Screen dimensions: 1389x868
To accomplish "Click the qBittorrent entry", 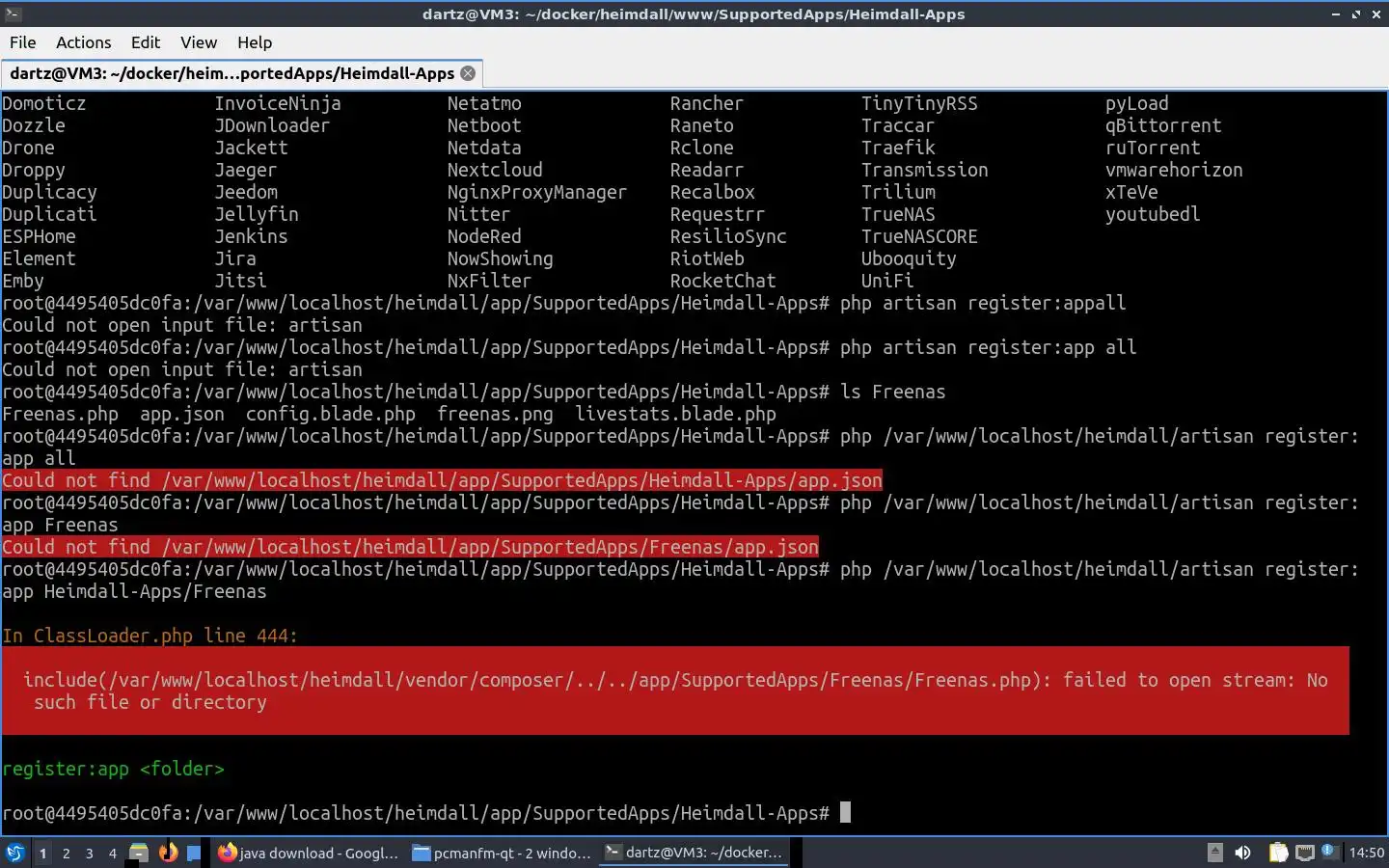I will point(1163,125).
